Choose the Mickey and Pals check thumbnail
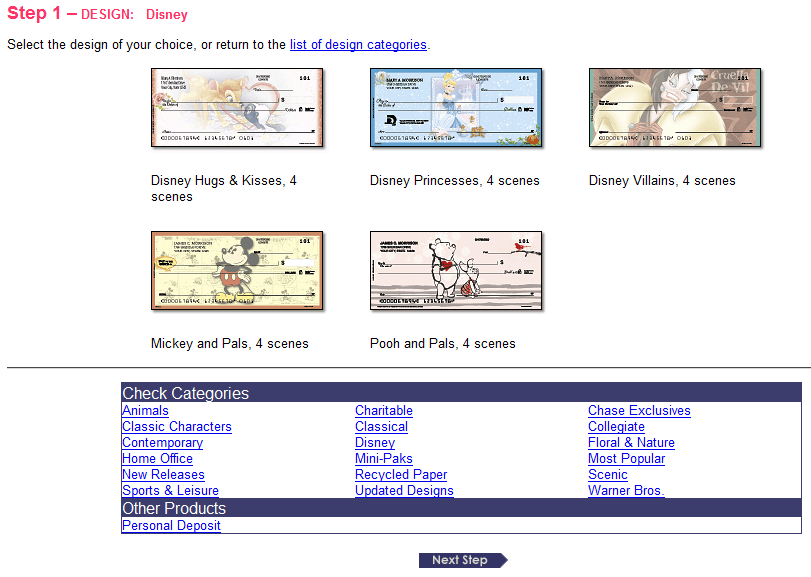Screen dimensions: 811x577 [237, 270]
